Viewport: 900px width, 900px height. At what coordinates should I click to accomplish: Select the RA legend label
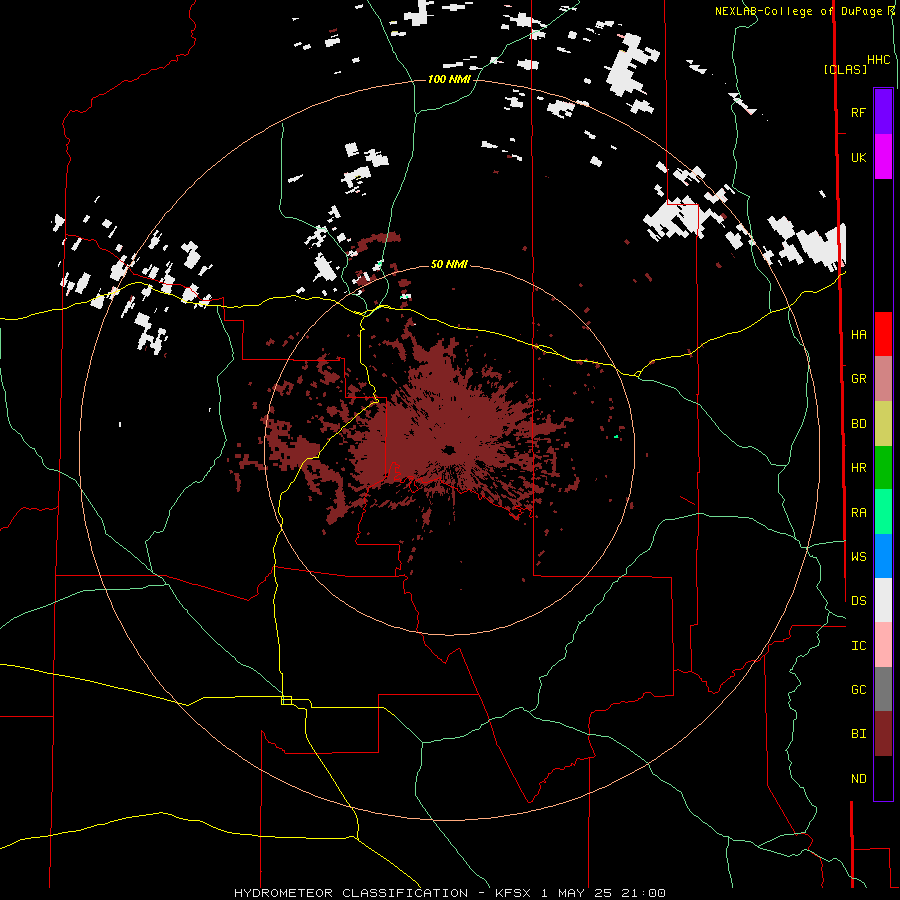(858, 513)
